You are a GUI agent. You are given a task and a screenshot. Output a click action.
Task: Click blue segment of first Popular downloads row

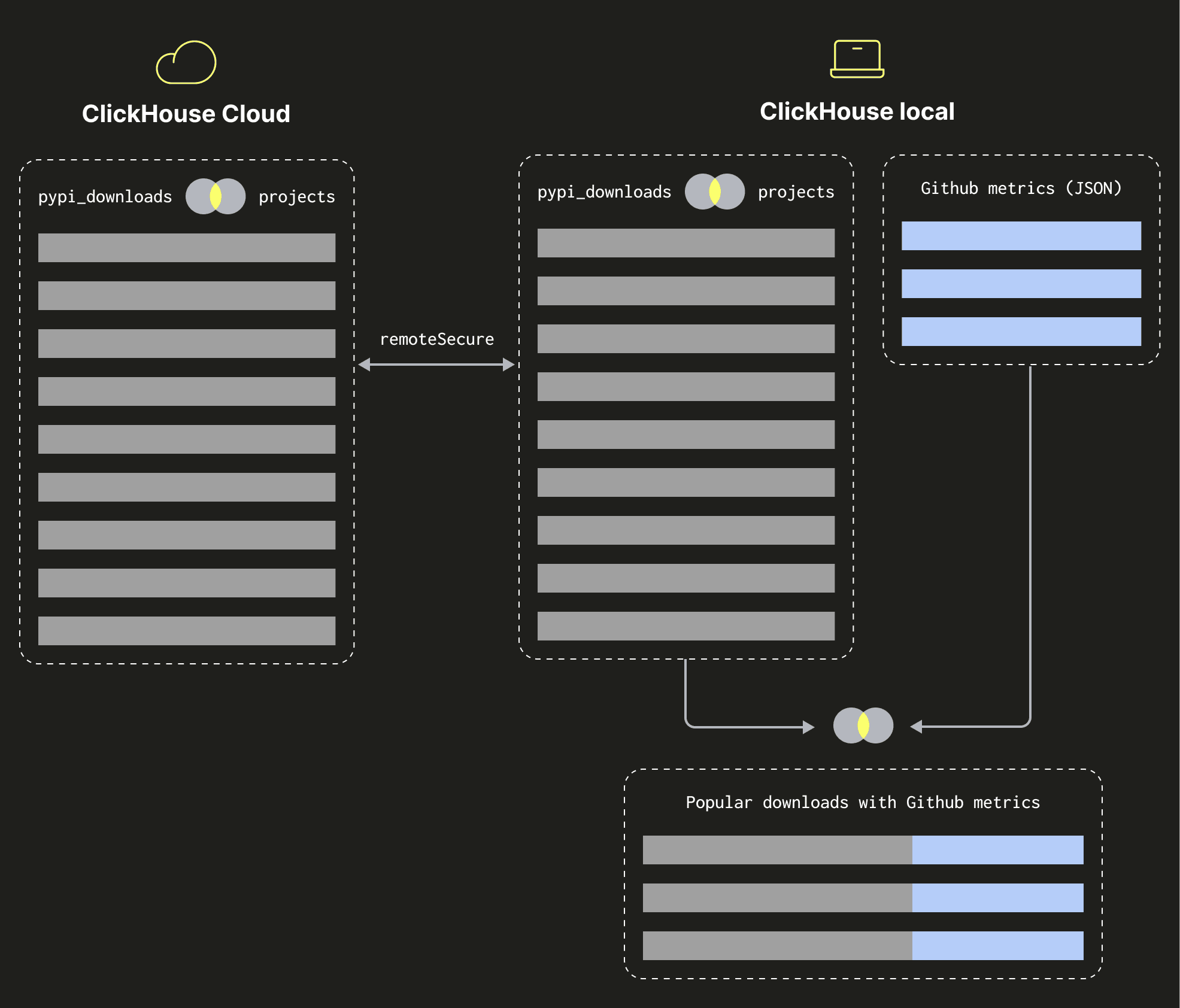point(997,850)
